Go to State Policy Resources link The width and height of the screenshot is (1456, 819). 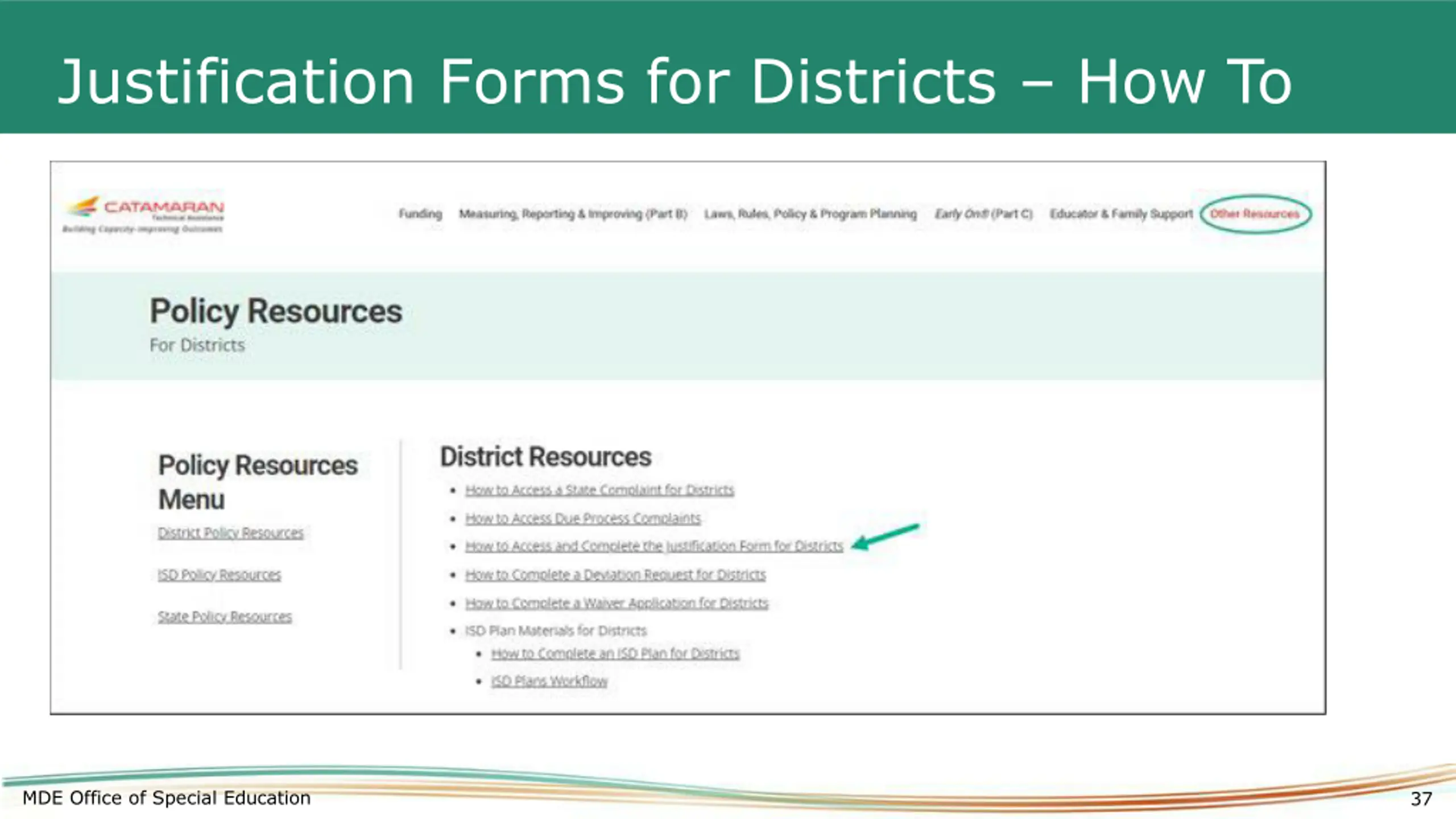tap(225, 617)
